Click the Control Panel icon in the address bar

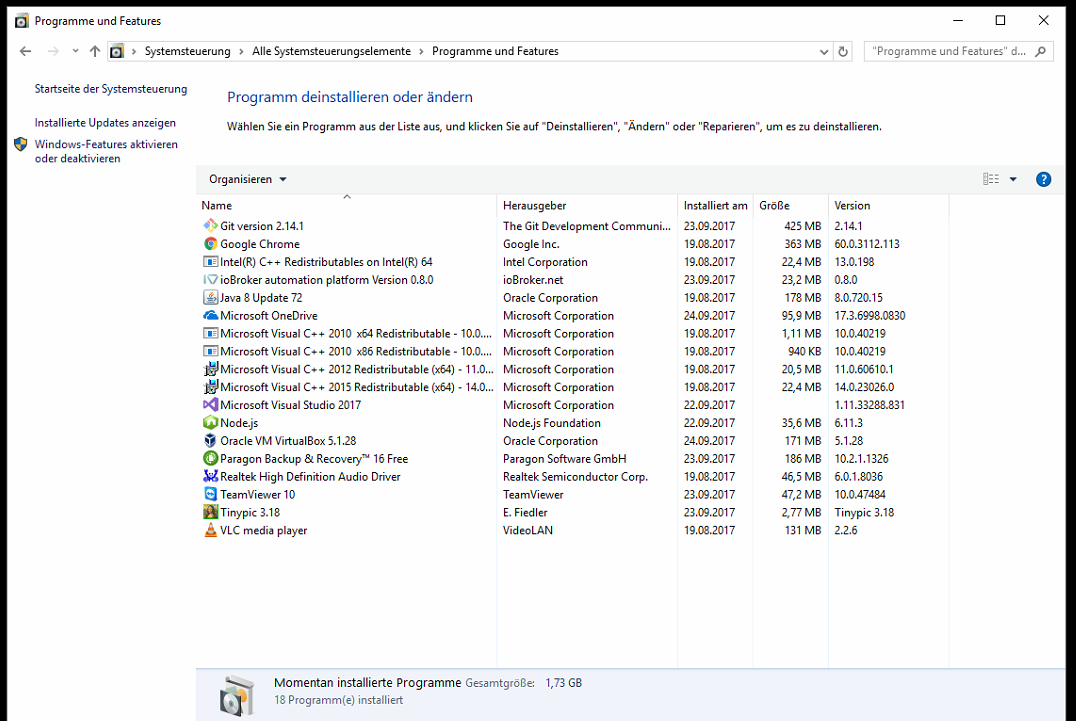coord(117,51)
